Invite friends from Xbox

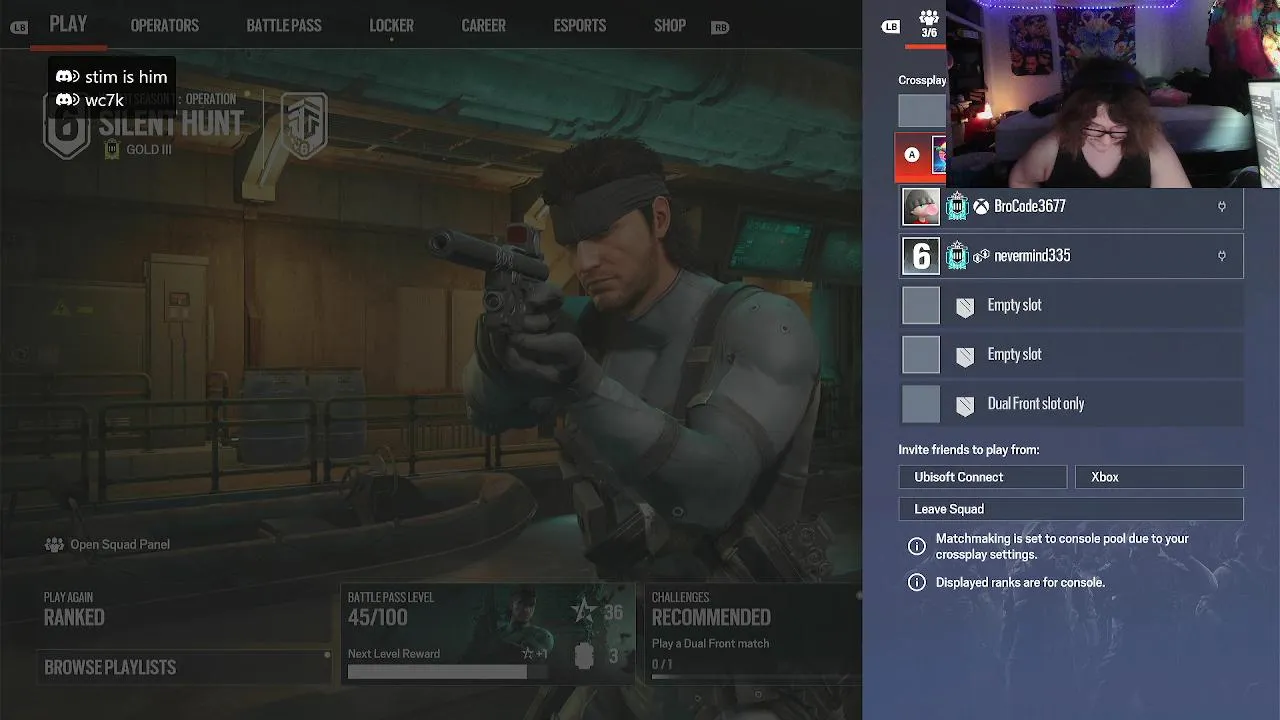pyautogui.click(x=1159, y=477)
